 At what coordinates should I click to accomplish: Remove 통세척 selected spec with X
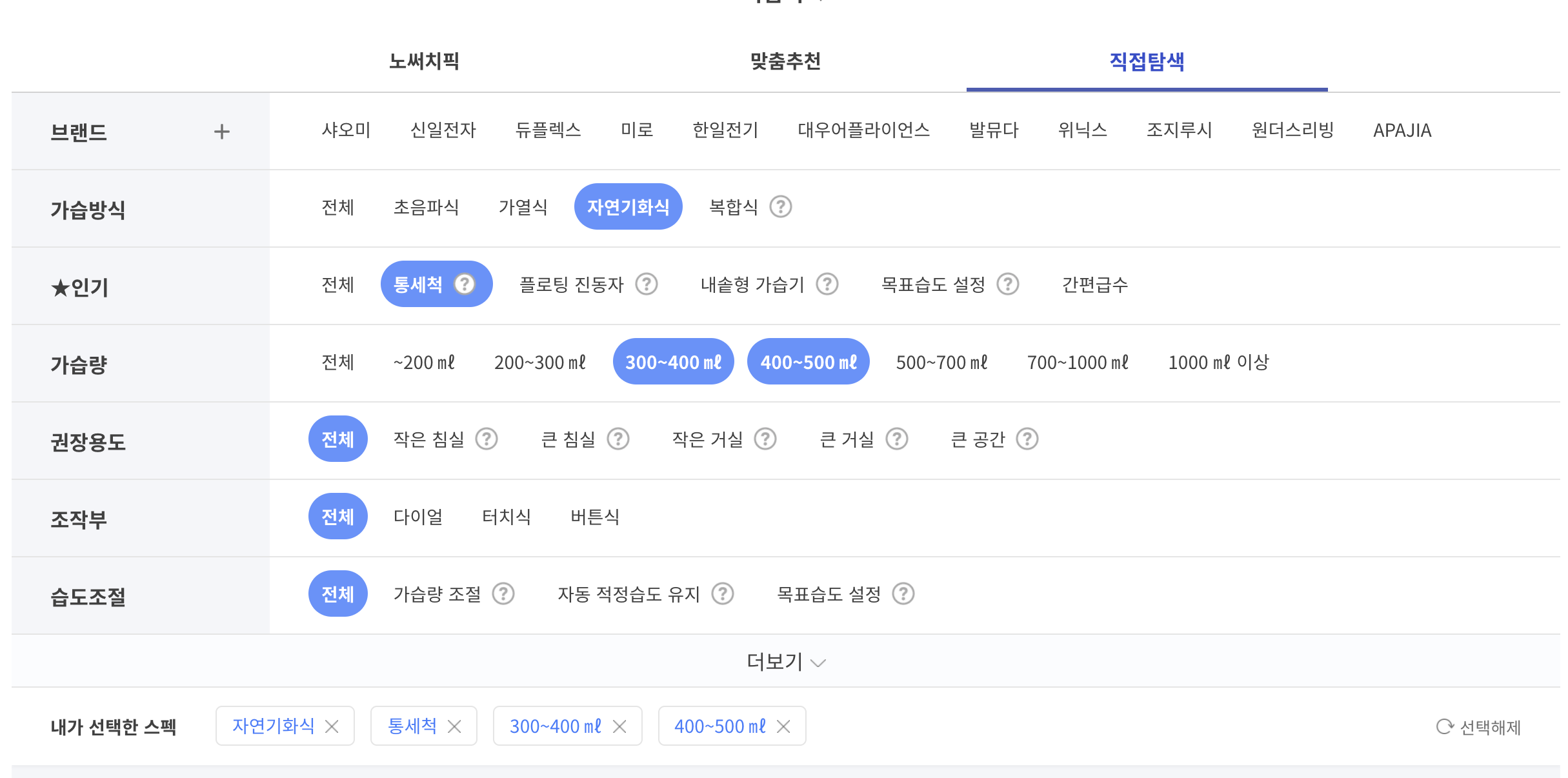(x=454, y=726)
